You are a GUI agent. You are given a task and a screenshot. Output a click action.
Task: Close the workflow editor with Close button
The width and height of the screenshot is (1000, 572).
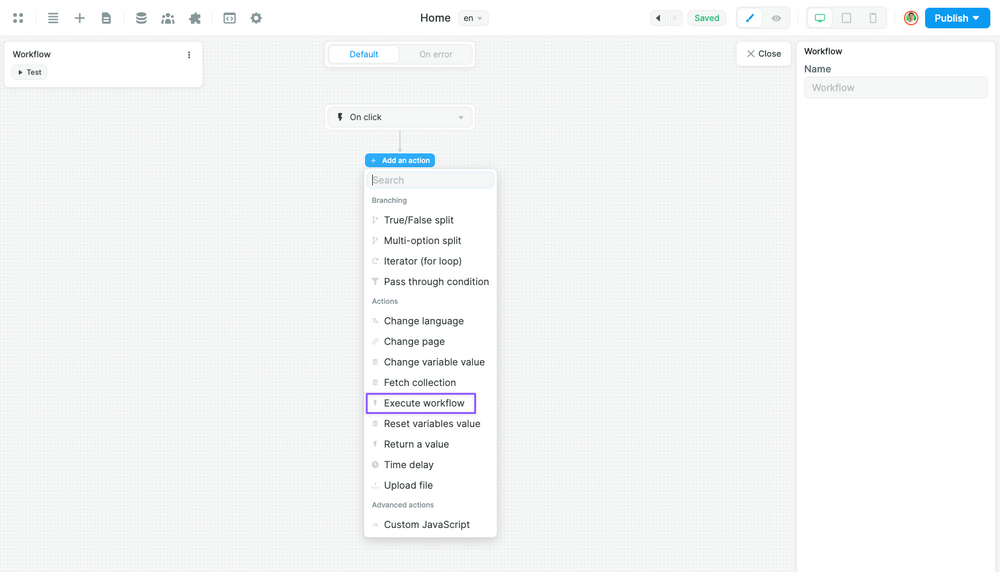(x=763, y=54)
